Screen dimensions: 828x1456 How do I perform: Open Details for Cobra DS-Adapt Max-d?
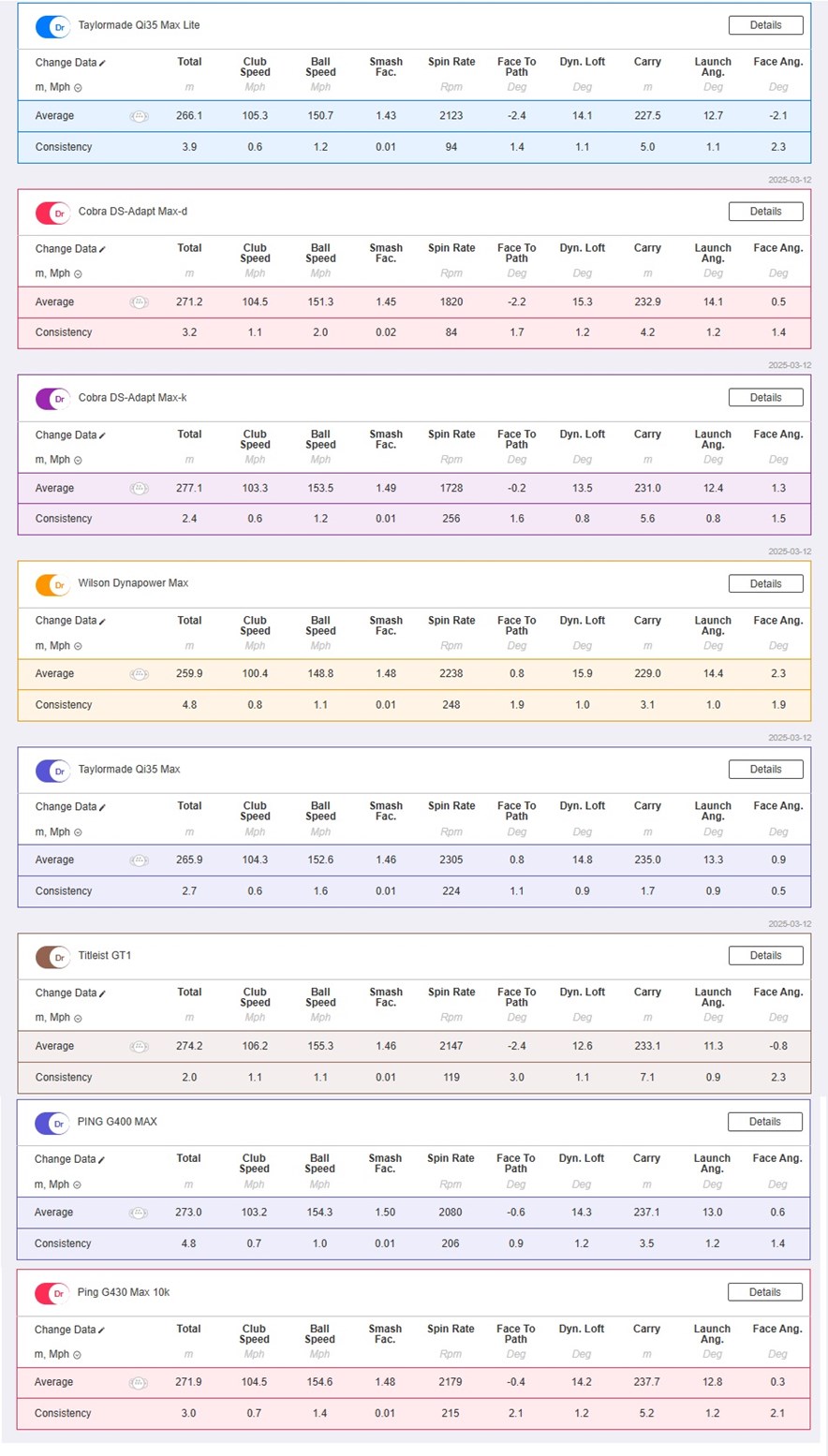765,212
